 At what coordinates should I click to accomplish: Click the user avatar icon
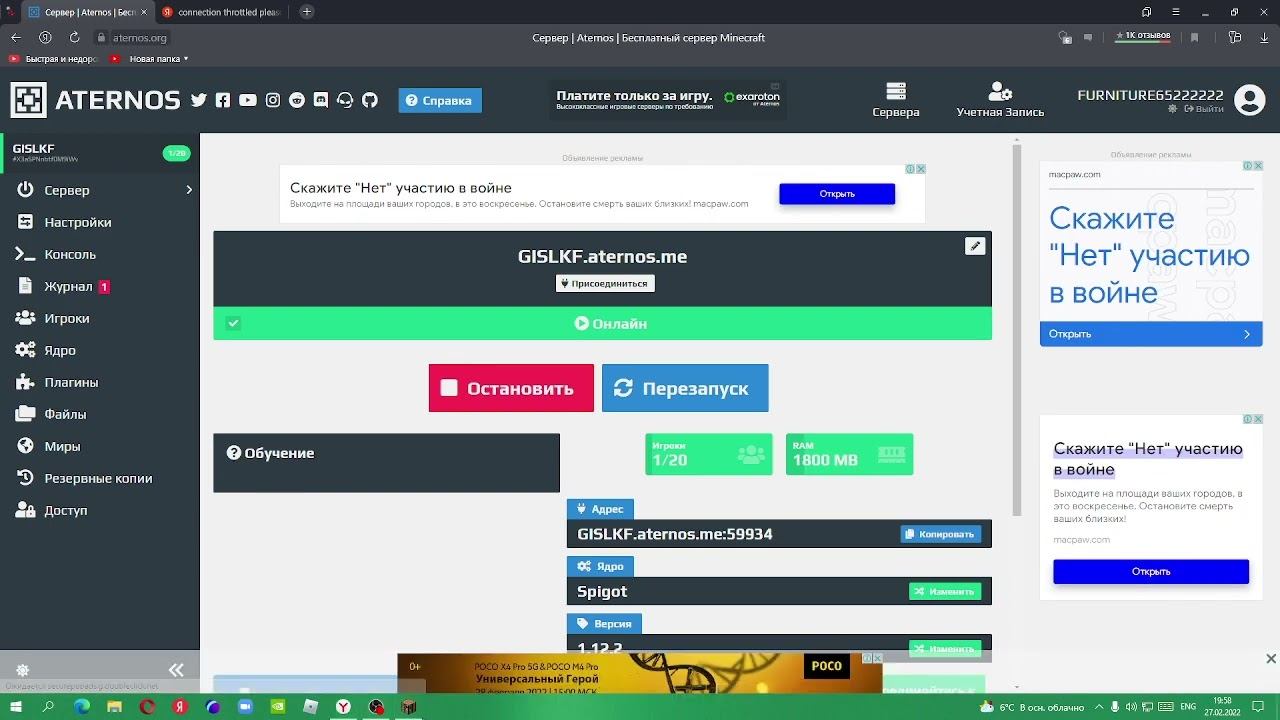pos(1250,100)
